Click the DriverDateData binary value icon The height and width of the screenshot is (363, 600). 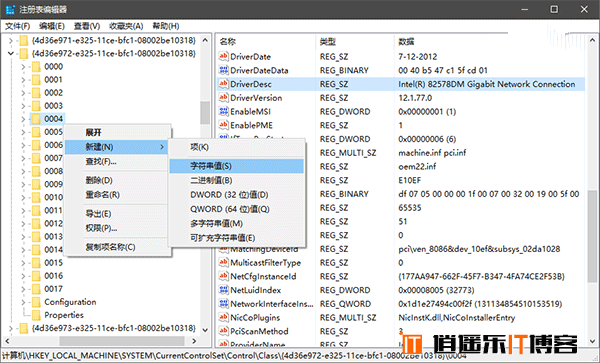pyautogui.click(x=223, y=70)
